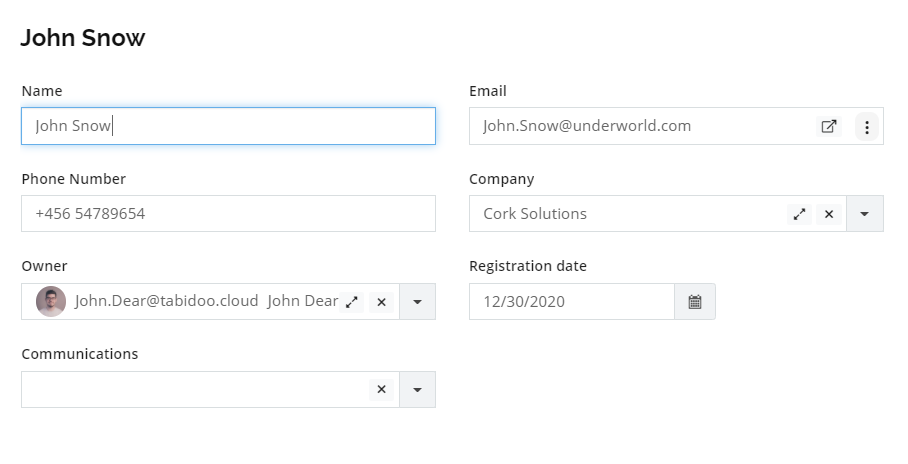Open the three-dot menu in Email field
The image size is (908, 464).
[x=867, y=127]
